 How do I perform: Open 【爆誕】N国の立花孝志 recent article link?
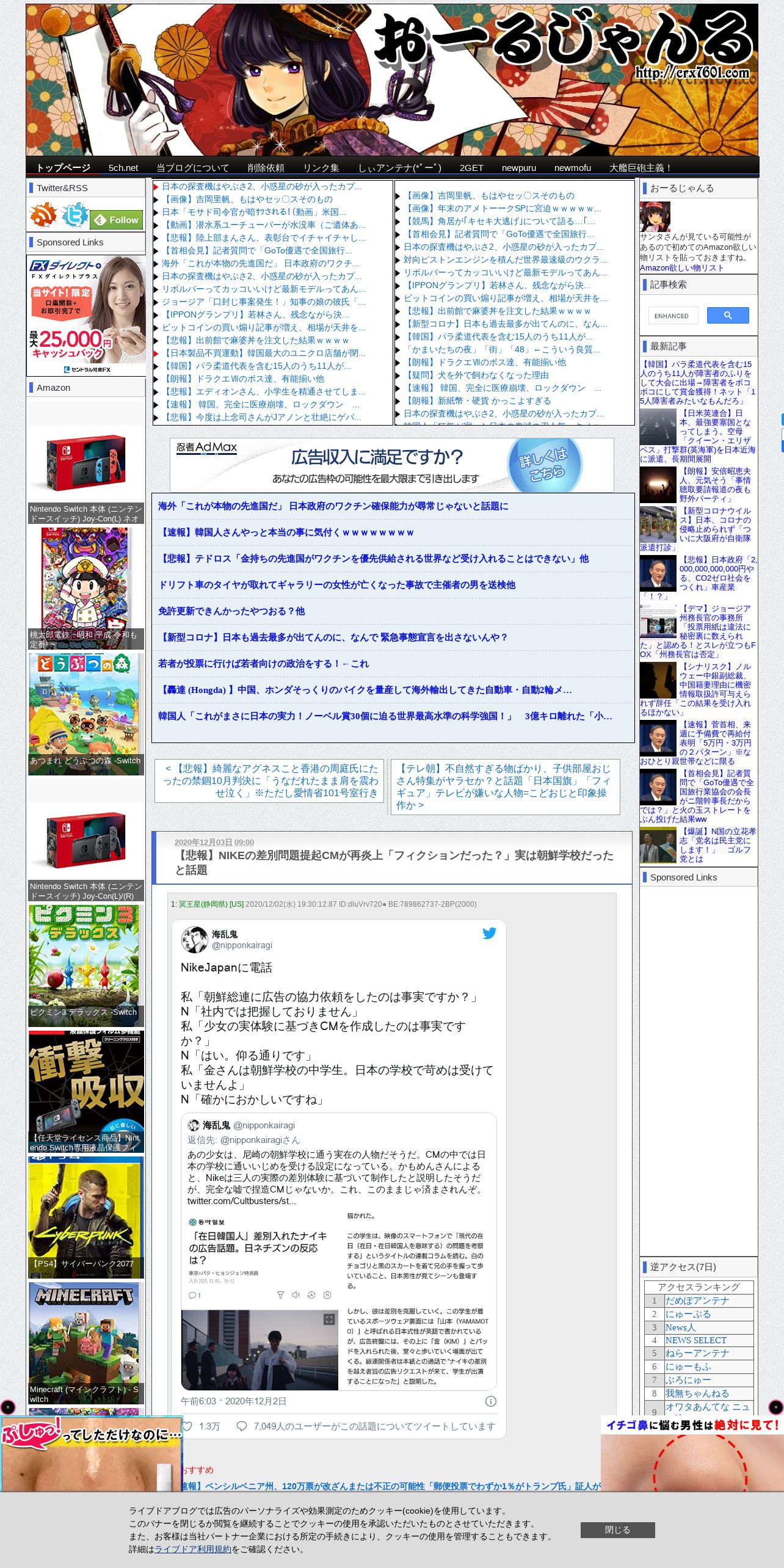pyautogui.click(x=717, y=844)
